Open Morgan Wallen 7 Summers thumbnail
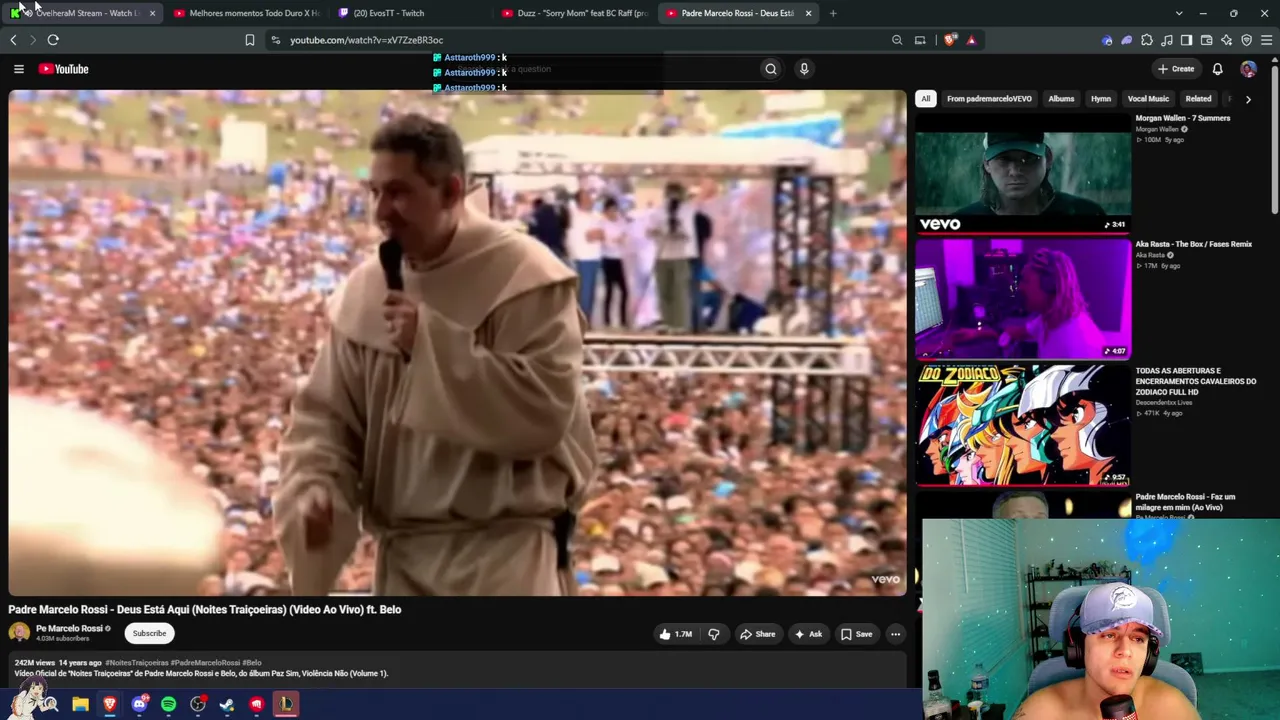This screenshot has width=1280, height=720. tap(1023, 173)
